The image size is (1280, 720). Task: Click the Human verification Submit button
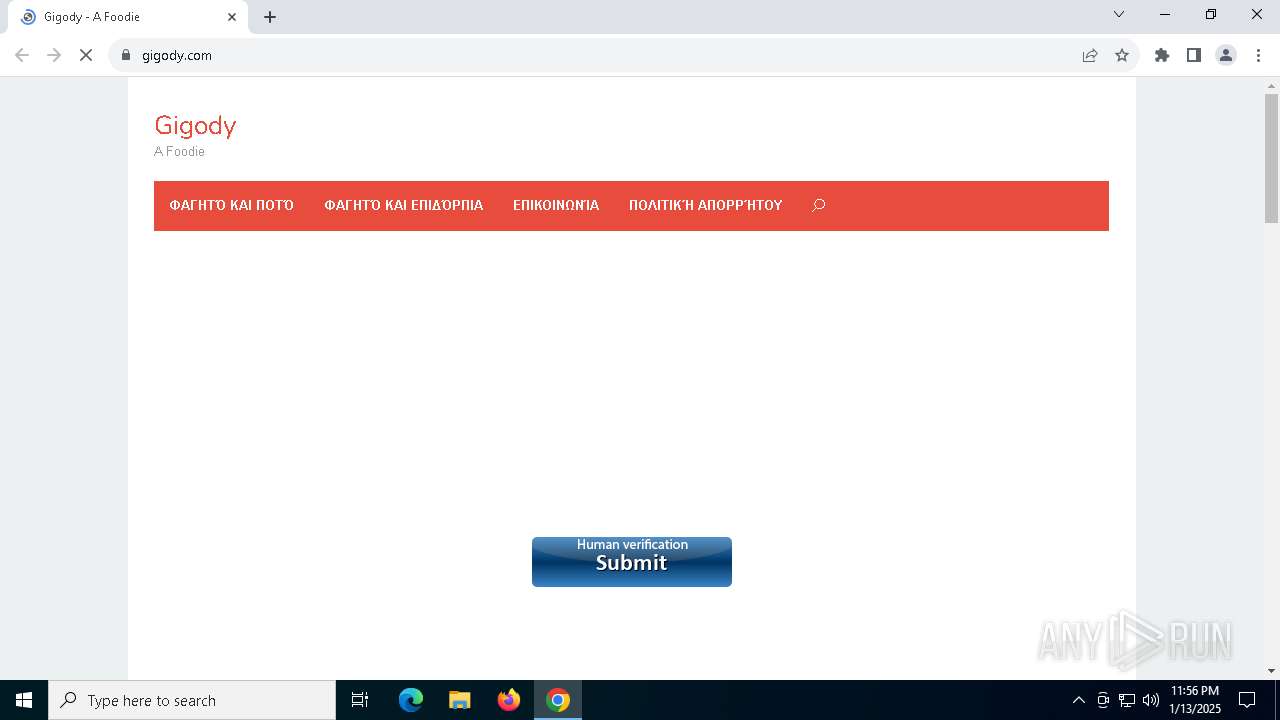[x=632, y=562]
